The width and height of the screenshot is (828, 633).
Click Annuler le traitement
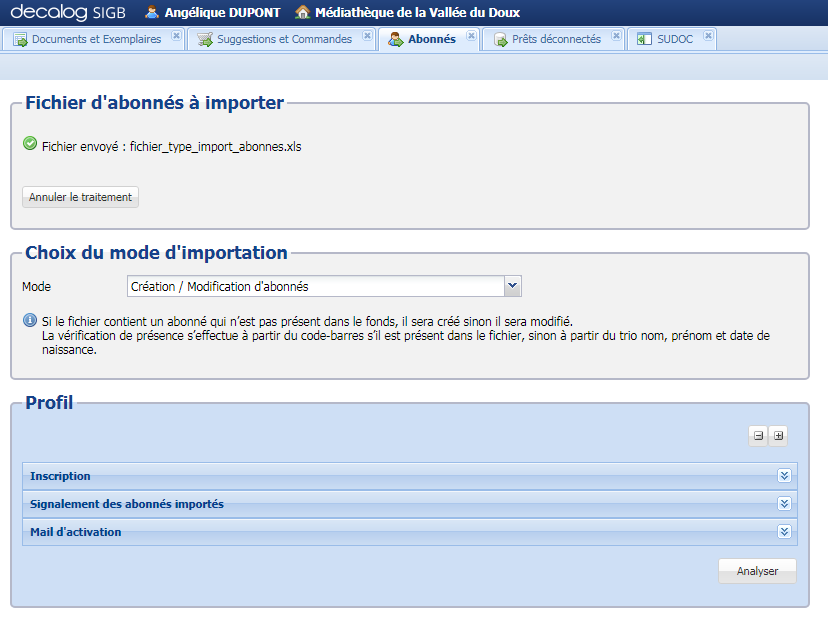(80, 196)
